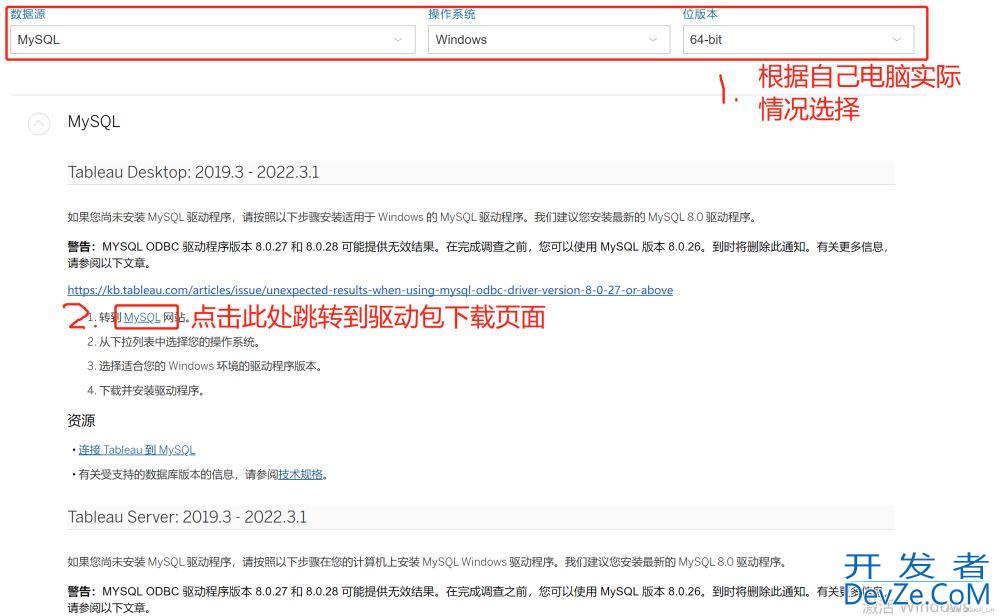Viewport: 1000px width, 616px height.
Task: Open the 位版本 dropdown showing 64-bit
Action: pos(798,40)
